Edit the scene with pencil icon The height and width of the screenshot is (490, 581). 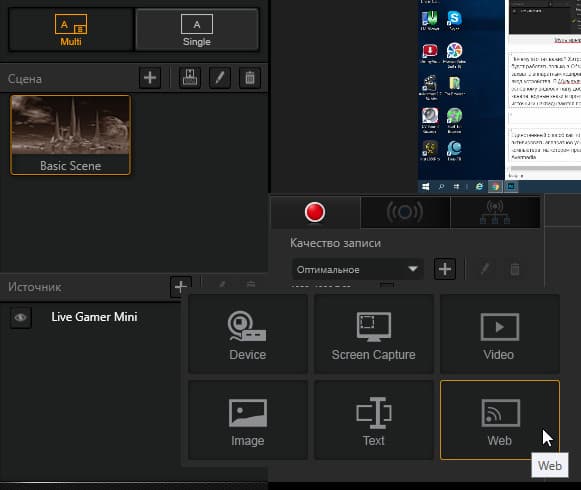pos(220,78)
